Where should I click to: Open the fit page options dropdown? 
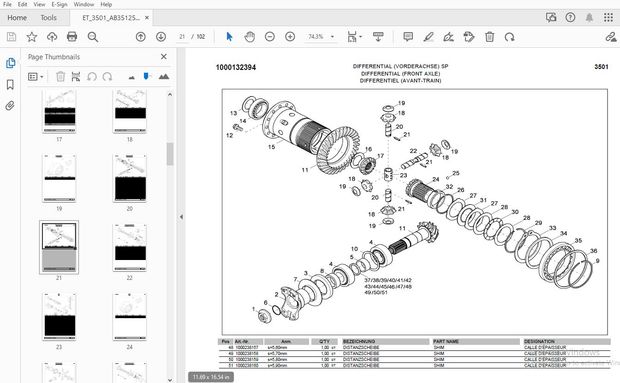[x=354, y=37]
